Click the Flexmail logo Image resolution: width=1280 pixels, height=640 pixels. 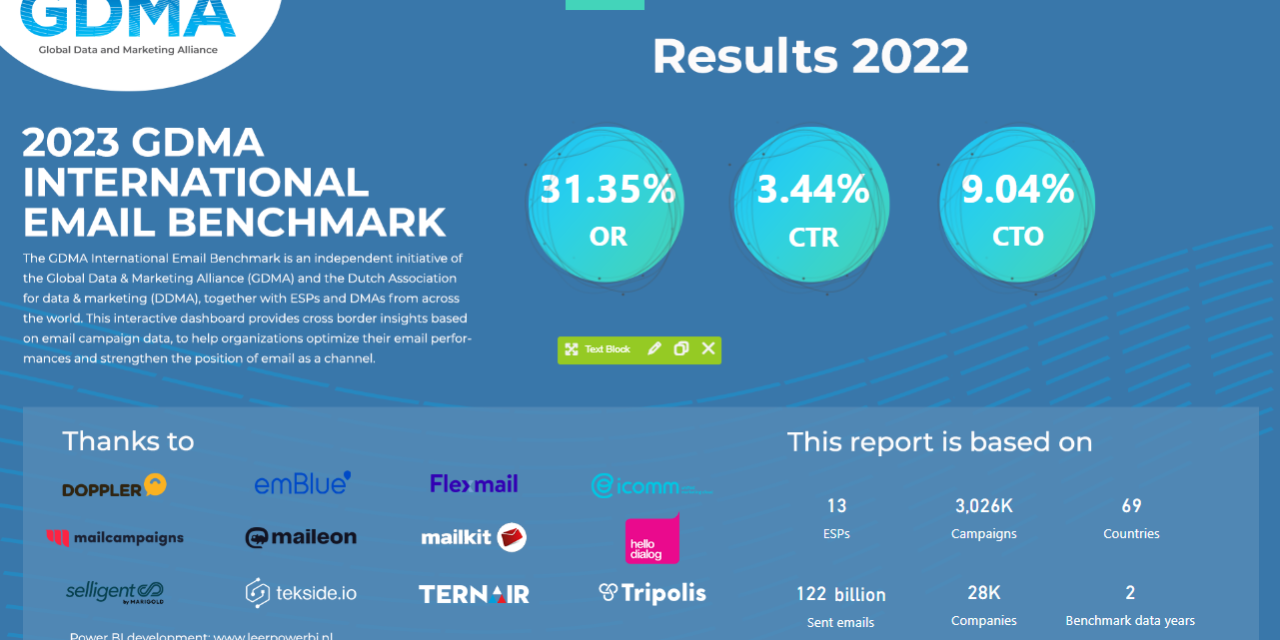(474, 485)
